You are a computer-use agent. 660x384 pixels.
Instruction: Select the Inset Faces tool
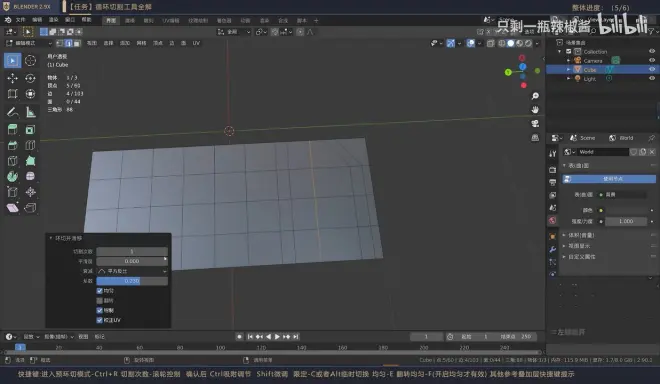tap(30, 130)
